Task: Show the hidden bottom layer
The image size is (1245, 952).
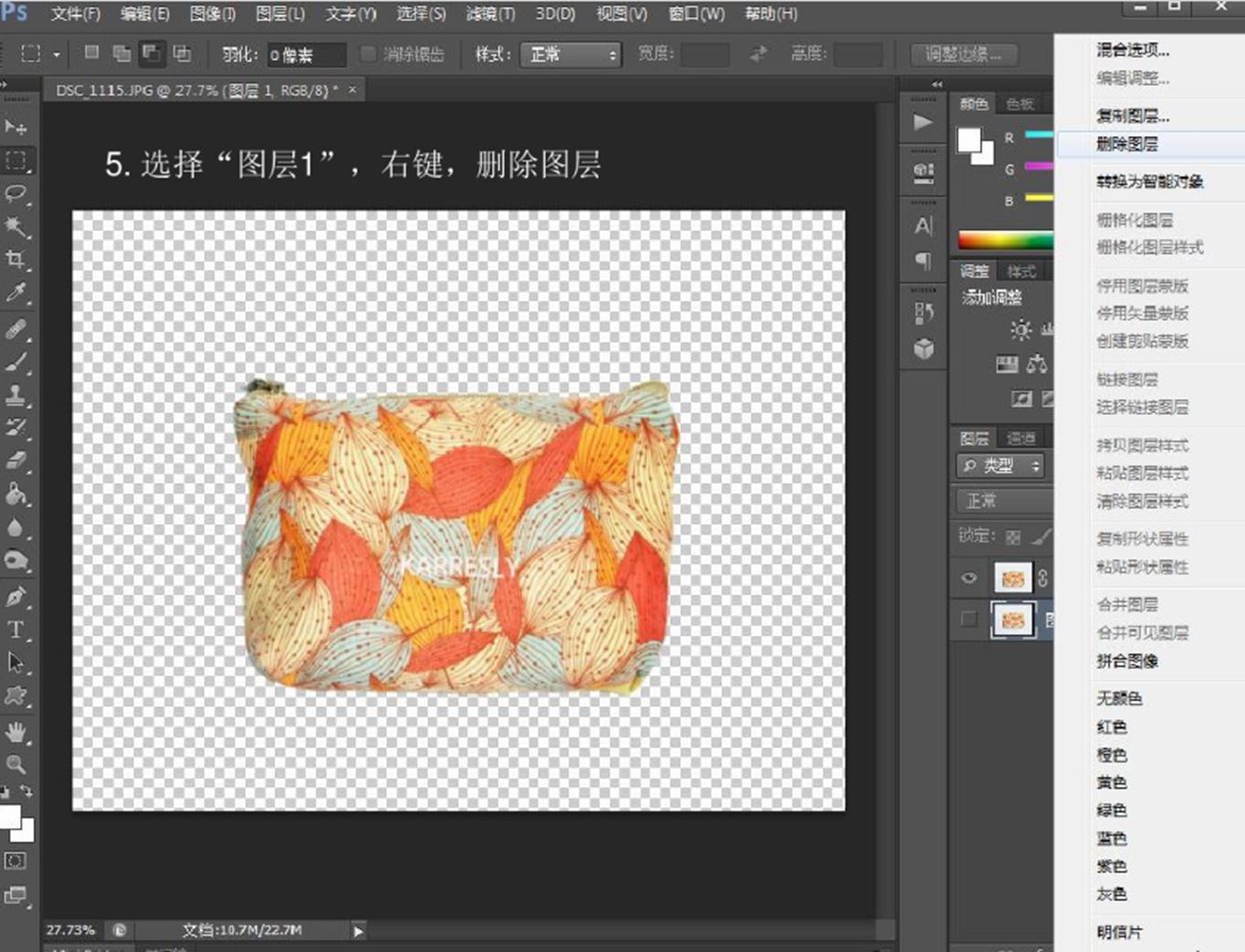Action: pyautogui.click(x=969, y=620)
